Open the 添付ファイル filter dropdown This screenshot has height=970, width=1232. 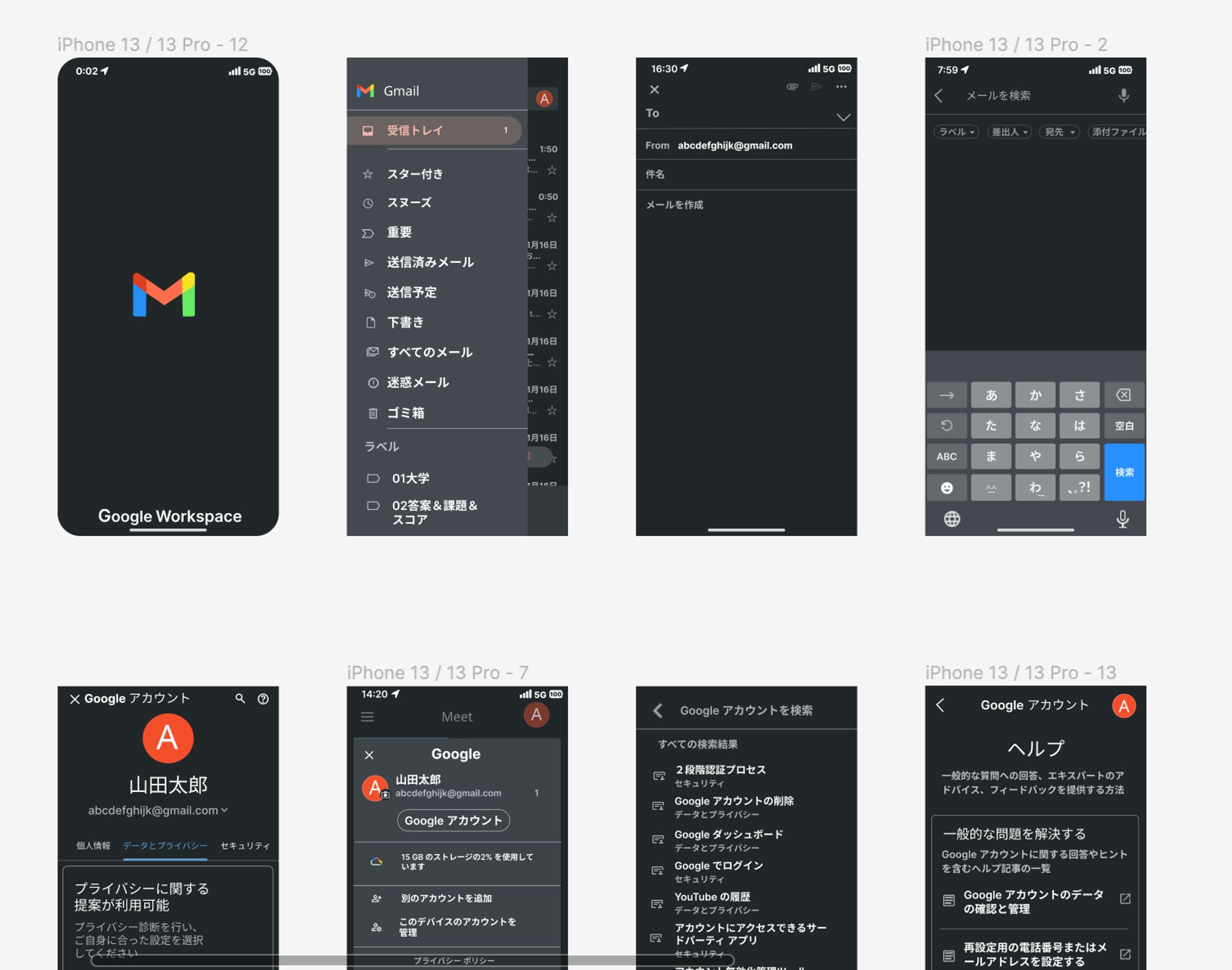coord(1117,132)
